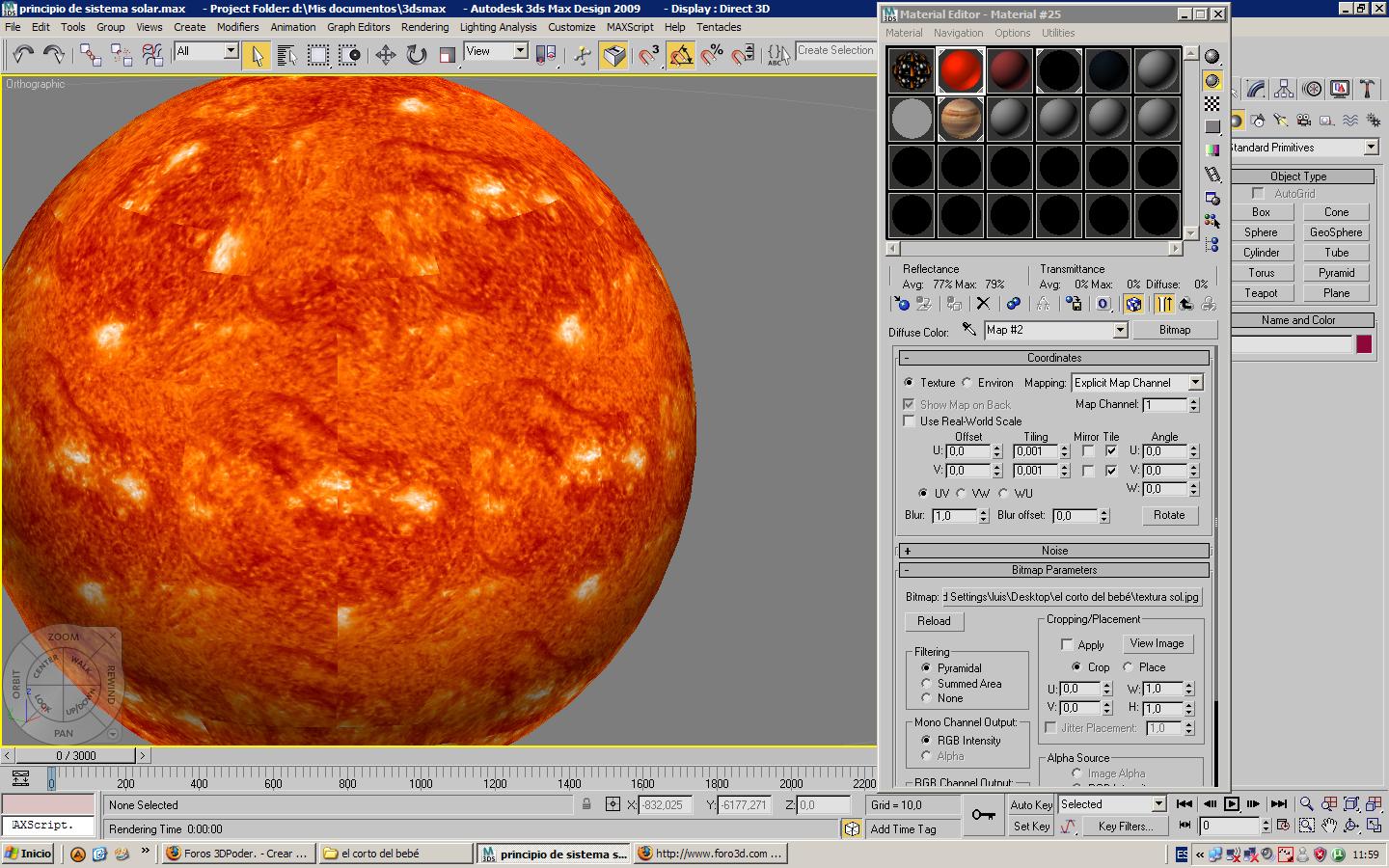The height and width of the screenshot is (868, 1389).
Task: Select None filtering option
Action: pyautogui.click(x=926, y=698)
